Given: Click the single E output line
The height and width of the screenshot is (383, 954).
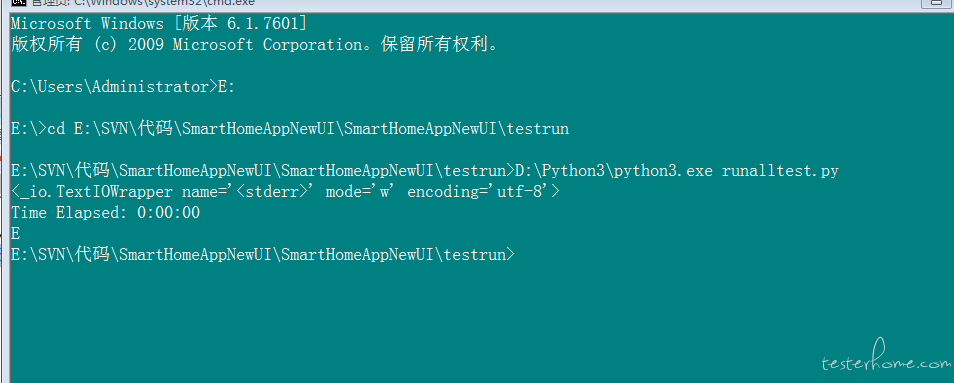Looking at the screenshot, I should pos(15,233).
